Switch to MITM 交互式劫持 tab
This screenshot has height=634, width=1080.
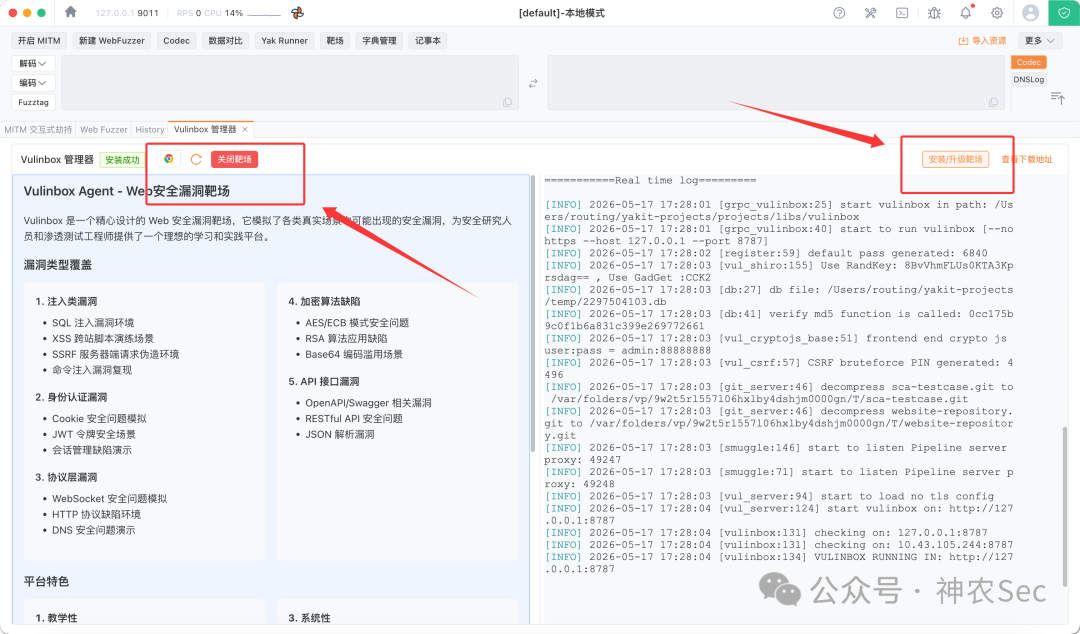pyautogui.click(x=38, y=130)
